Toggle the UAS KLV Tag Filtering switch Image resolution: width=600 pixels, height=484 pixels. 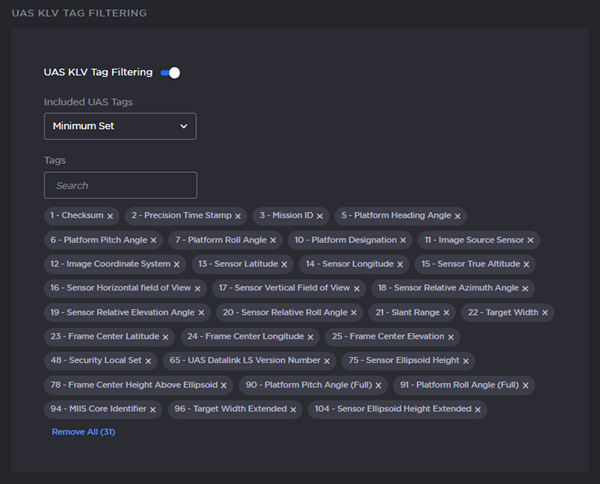pyautogui.click(x=170, y=72)
